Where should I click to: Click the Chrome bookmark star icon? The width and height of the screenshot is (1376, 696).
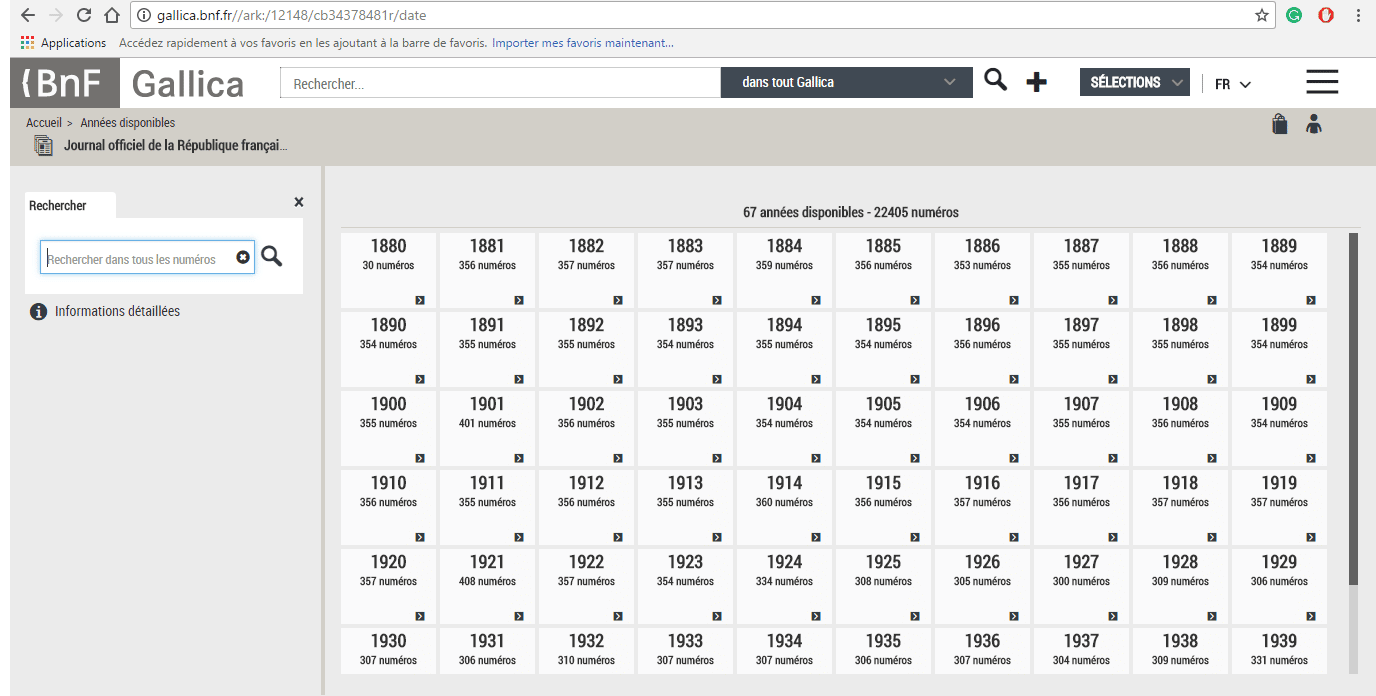pos(1262,15)
